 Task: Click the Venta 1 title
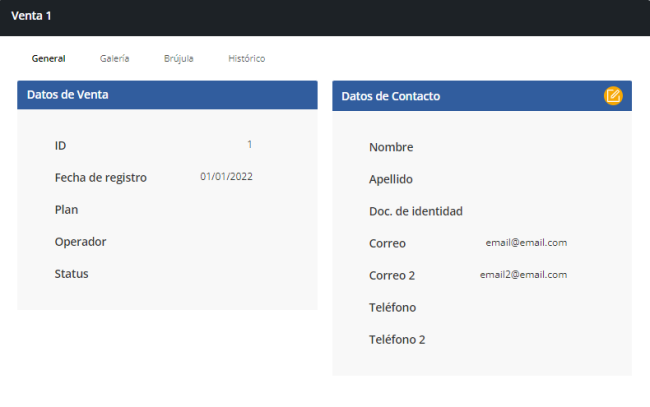pyautogui.click(x=31, y=16)
